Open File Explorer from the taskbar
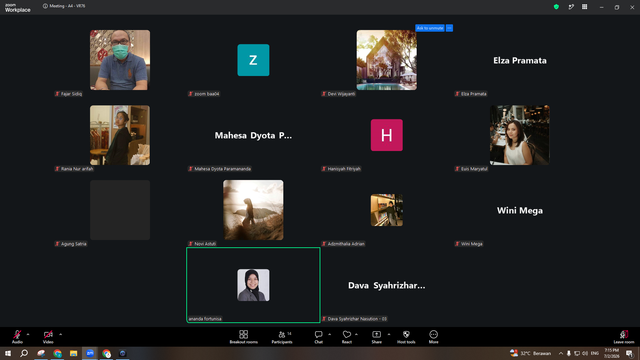 pos(73,353)
